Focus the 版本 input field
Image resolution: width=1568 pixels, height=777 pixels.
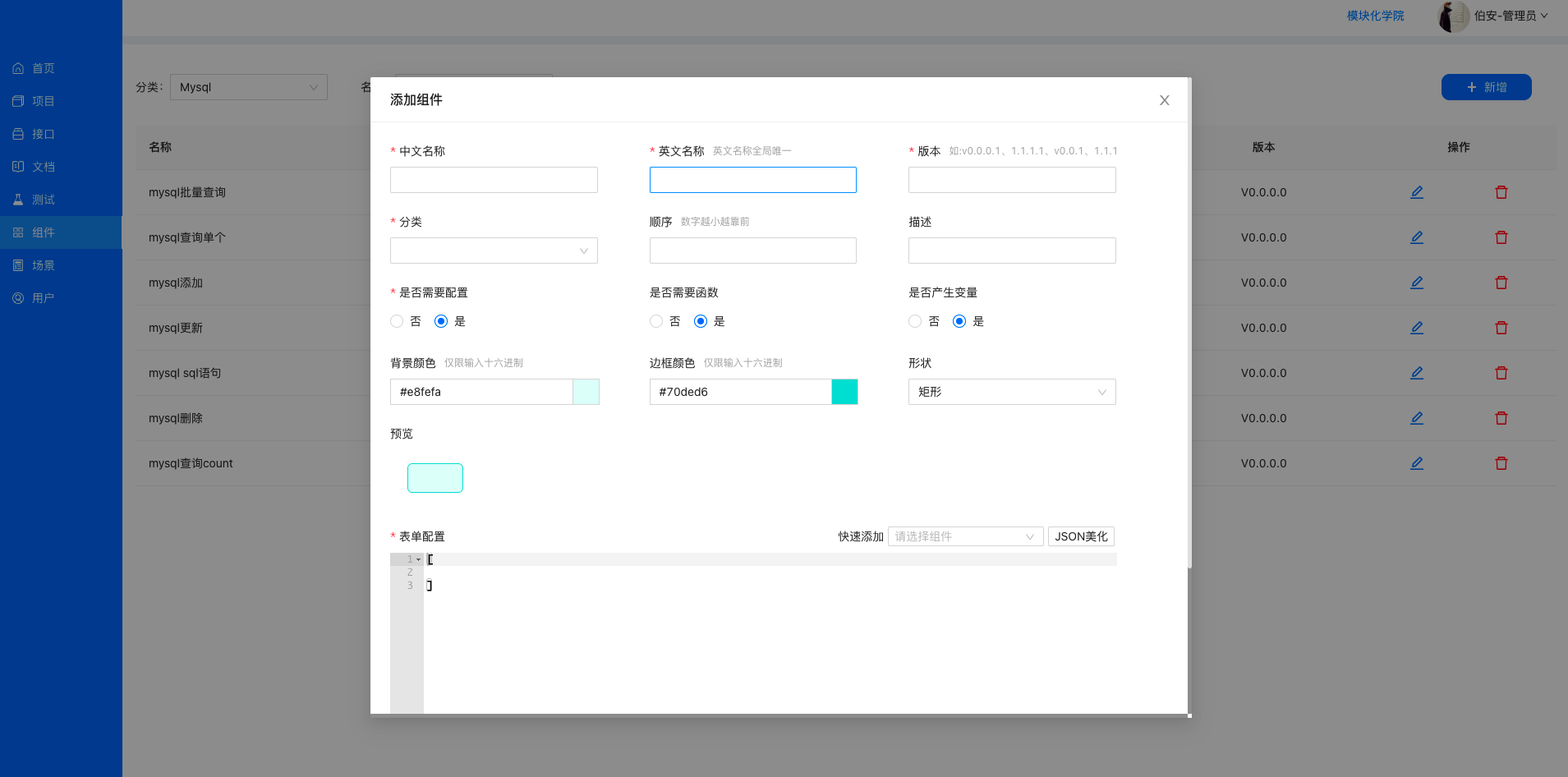(1012, 180)
